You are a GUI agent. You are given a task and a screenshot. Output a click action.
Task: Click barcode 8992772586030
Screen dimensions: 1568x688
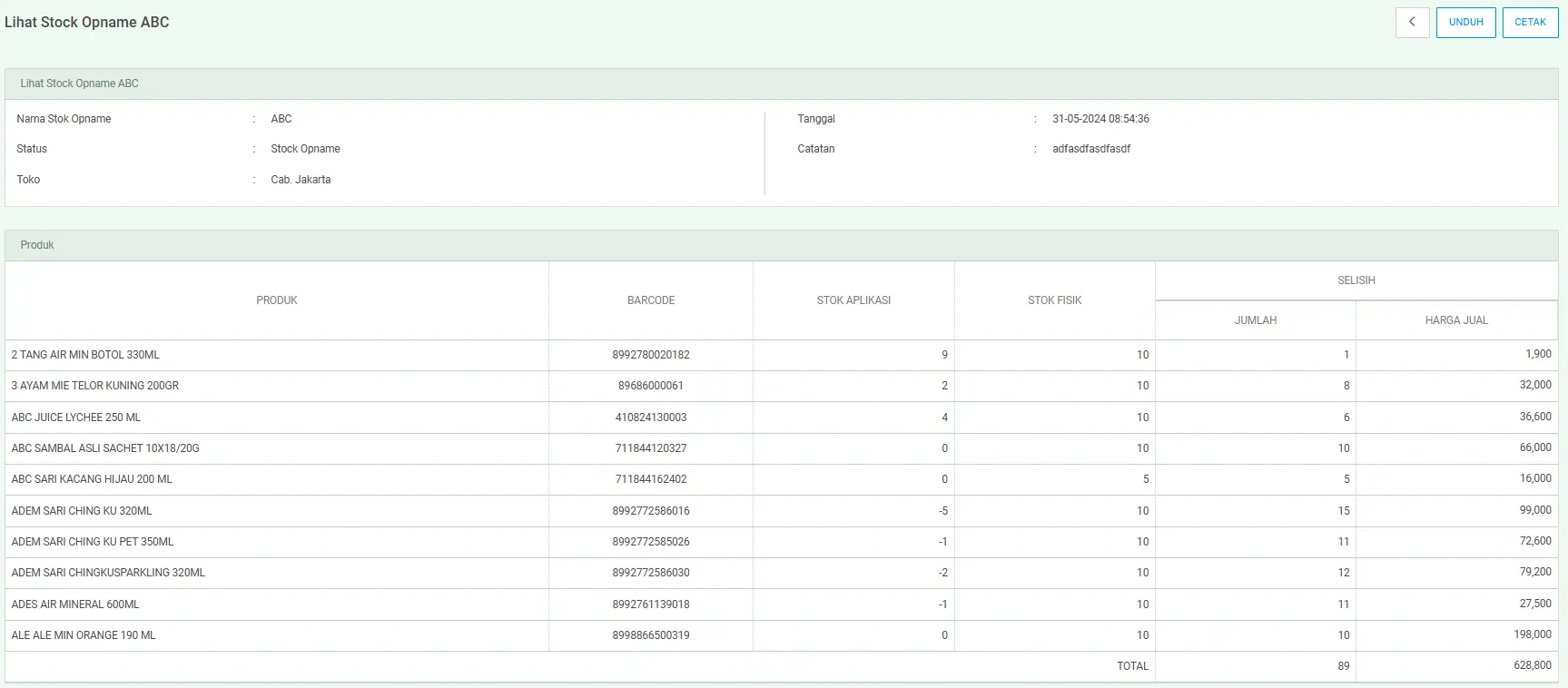pyautogui.click(x=651, y=573)
